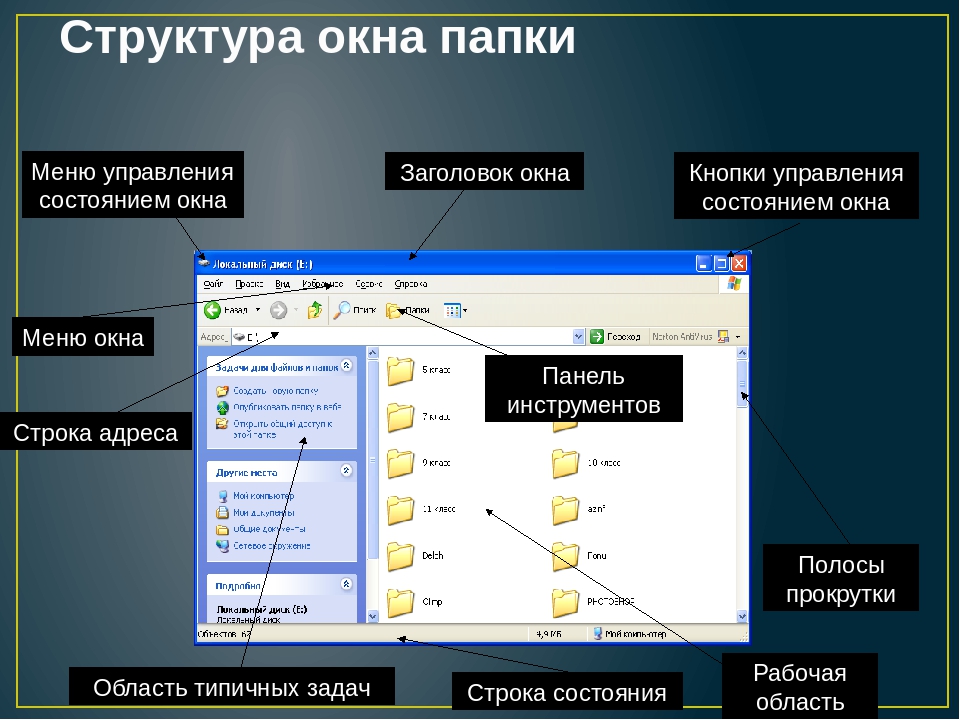Click the Мой компьютер icon in status bar
The width and height of the screenshot is (960, 720).
click(598, 634)
